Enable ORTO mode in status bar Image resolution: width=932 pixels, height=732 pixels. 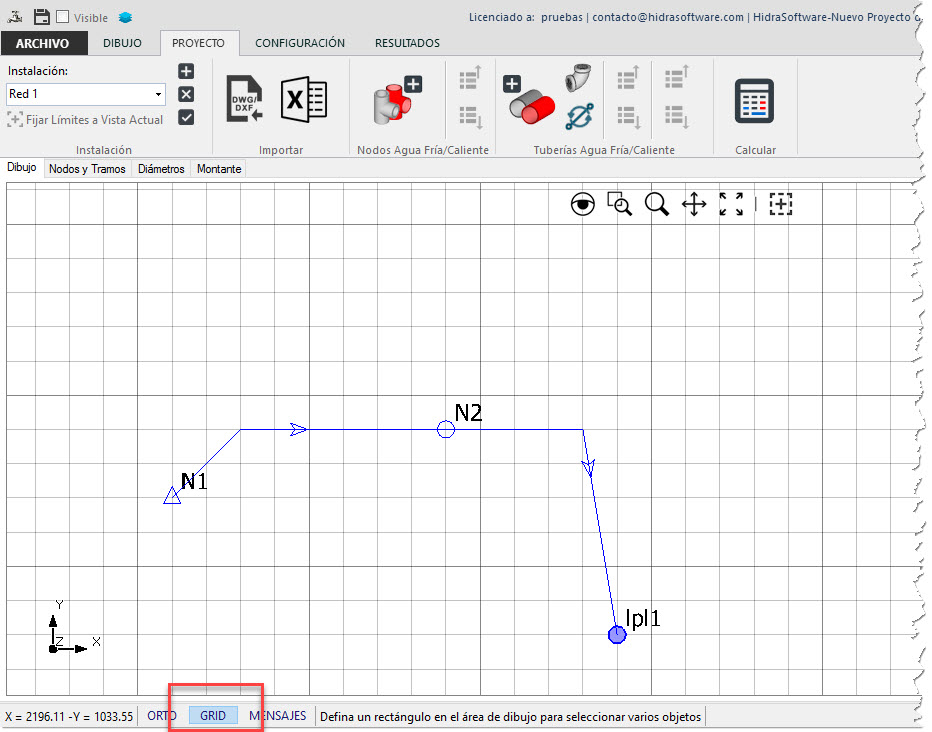(162, 716)
